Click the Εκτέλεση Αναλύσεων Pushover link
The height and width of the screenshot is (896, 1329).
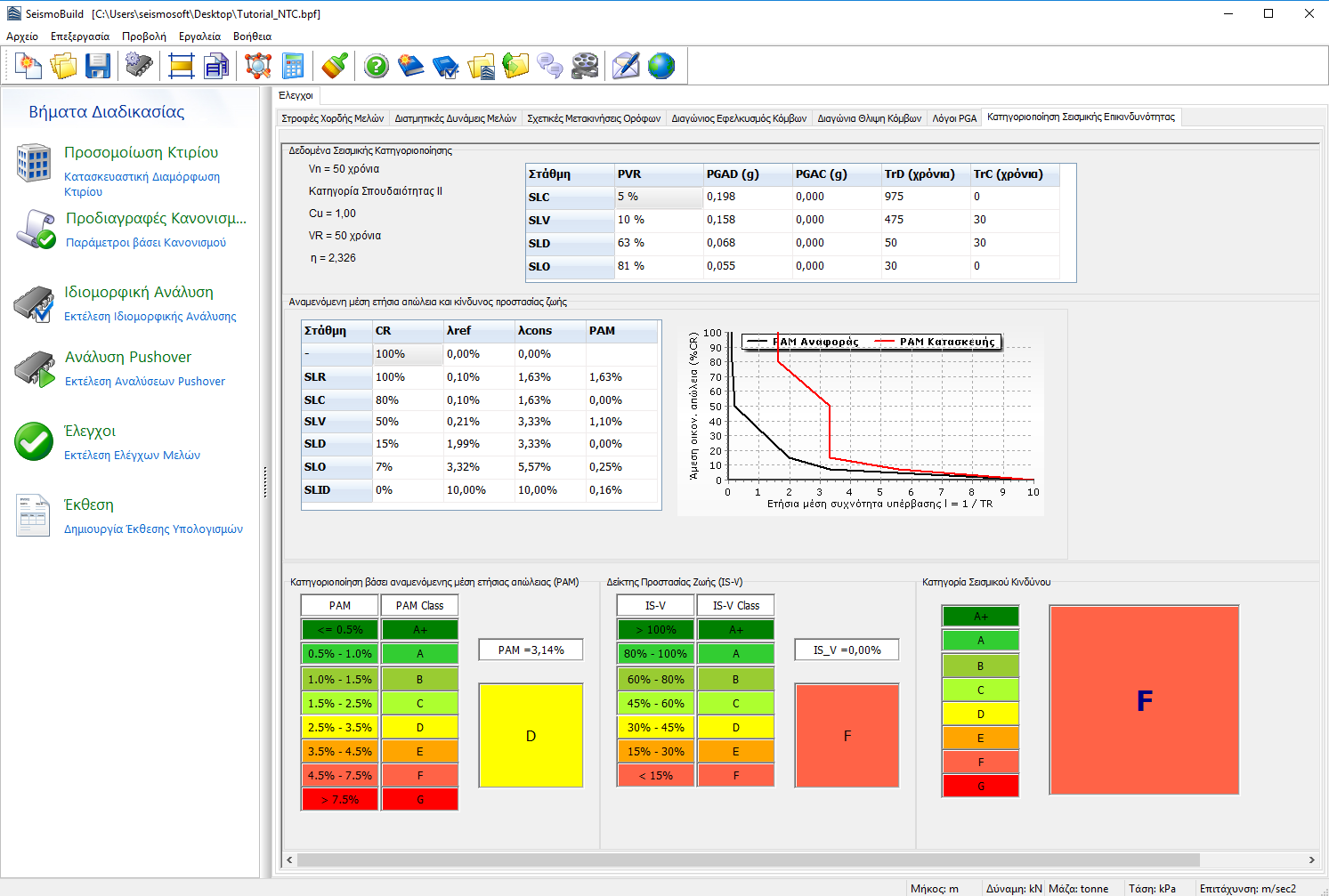(x=145, y=382)
